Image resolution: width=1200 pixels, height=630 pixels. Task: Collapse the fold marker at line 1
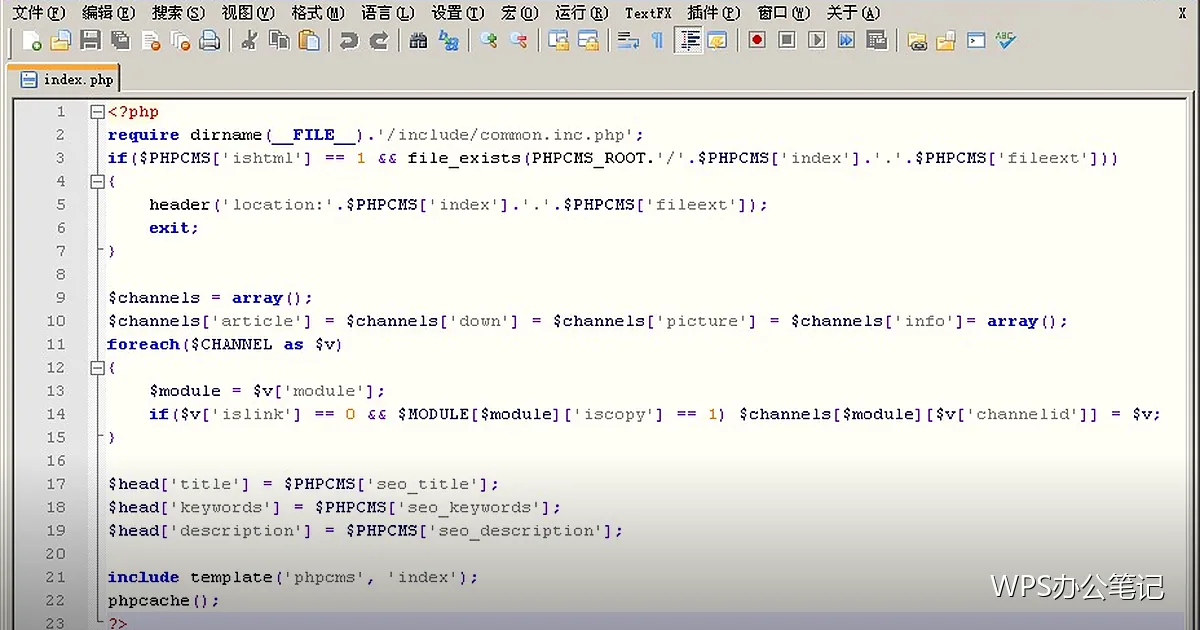(x=97, y=112)
